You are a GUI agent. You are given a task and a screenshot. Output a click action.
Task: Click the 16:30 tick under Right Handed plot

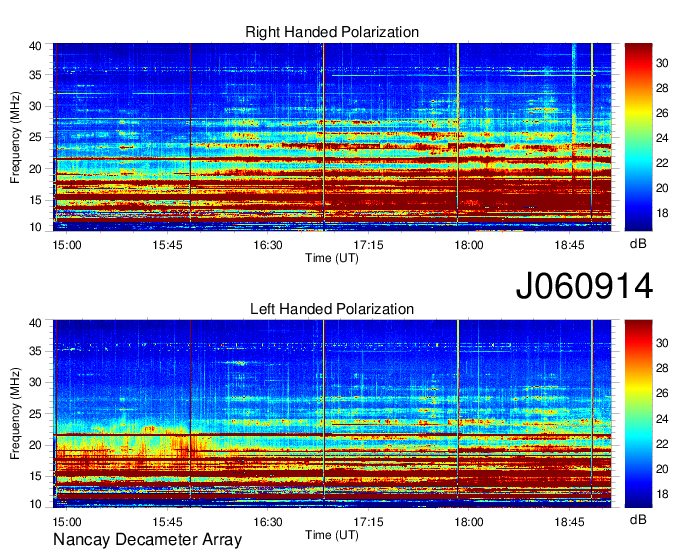(268, 245)
